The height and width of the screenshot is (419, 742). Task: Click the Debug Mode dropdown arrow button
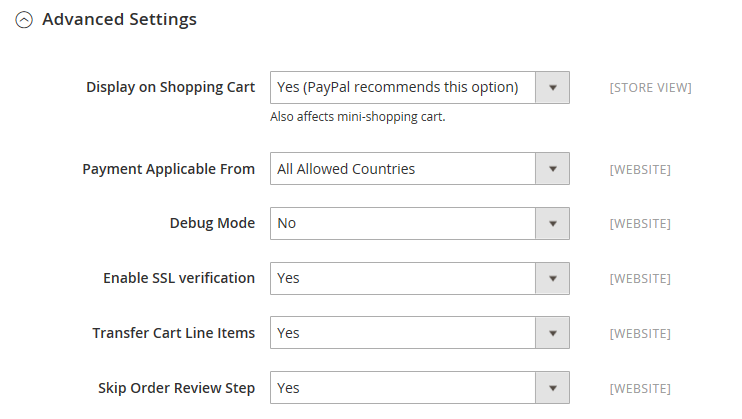click(552, 223)
